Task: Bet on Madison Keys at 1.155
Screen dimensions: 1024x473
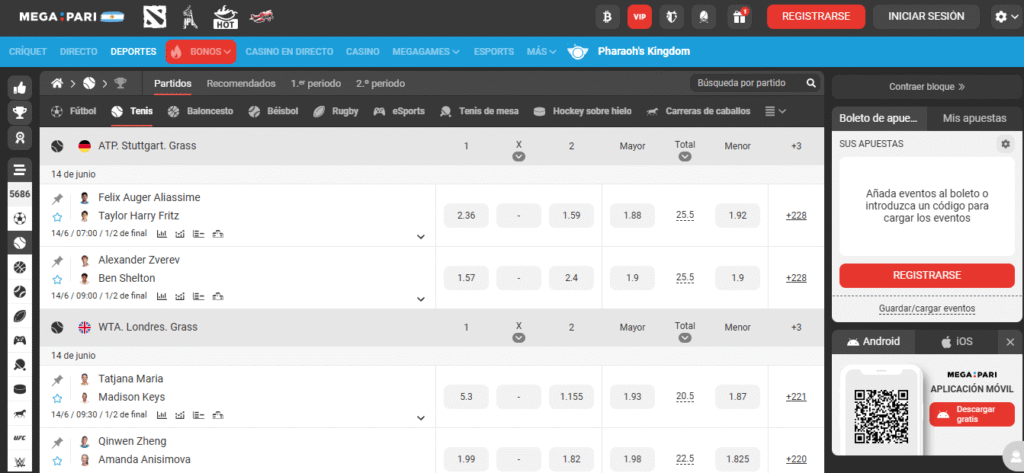Action: click(571, 397)
